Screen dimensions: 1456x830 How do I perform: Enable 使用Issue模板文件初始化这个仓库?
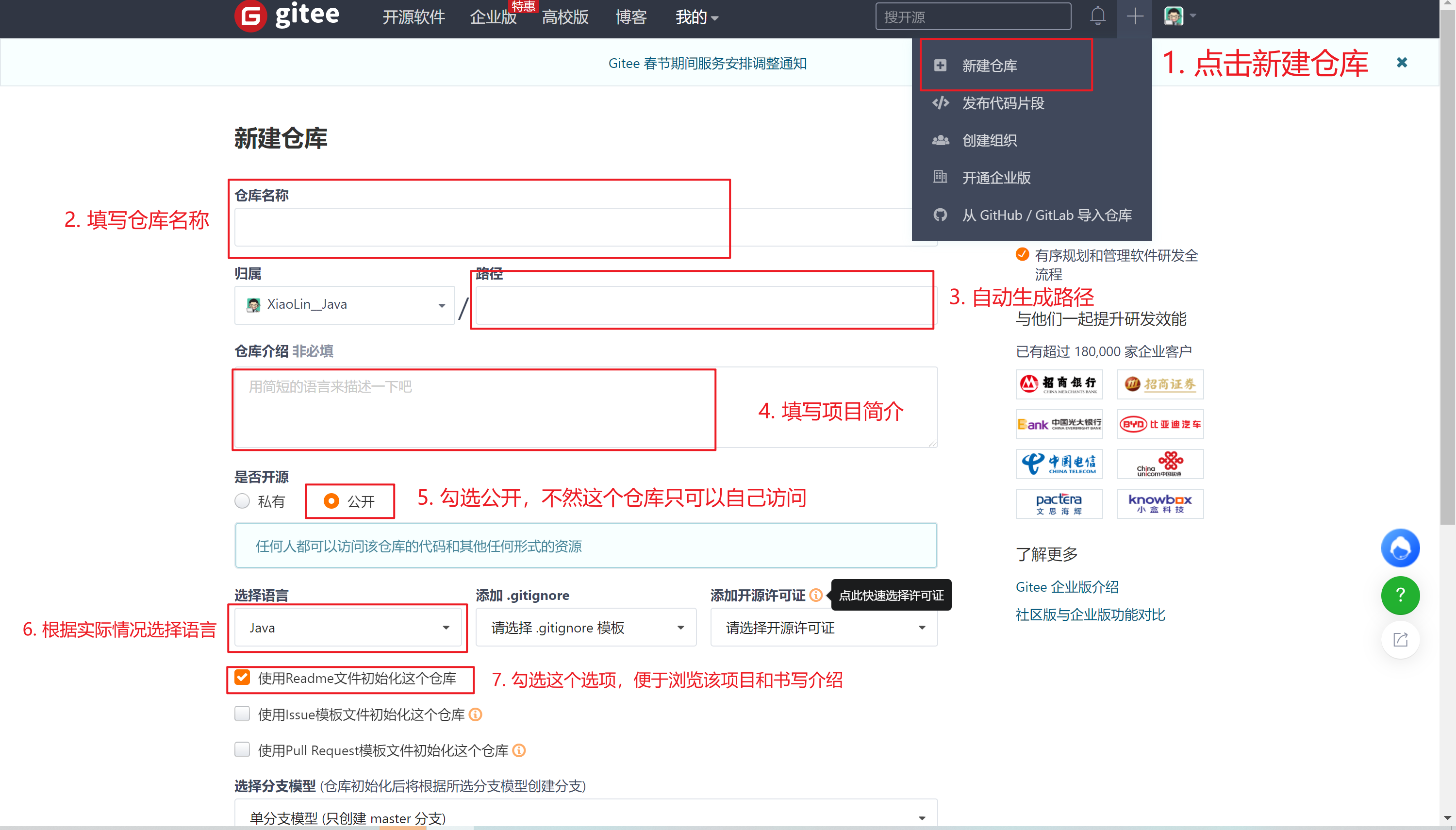point(242,714)
